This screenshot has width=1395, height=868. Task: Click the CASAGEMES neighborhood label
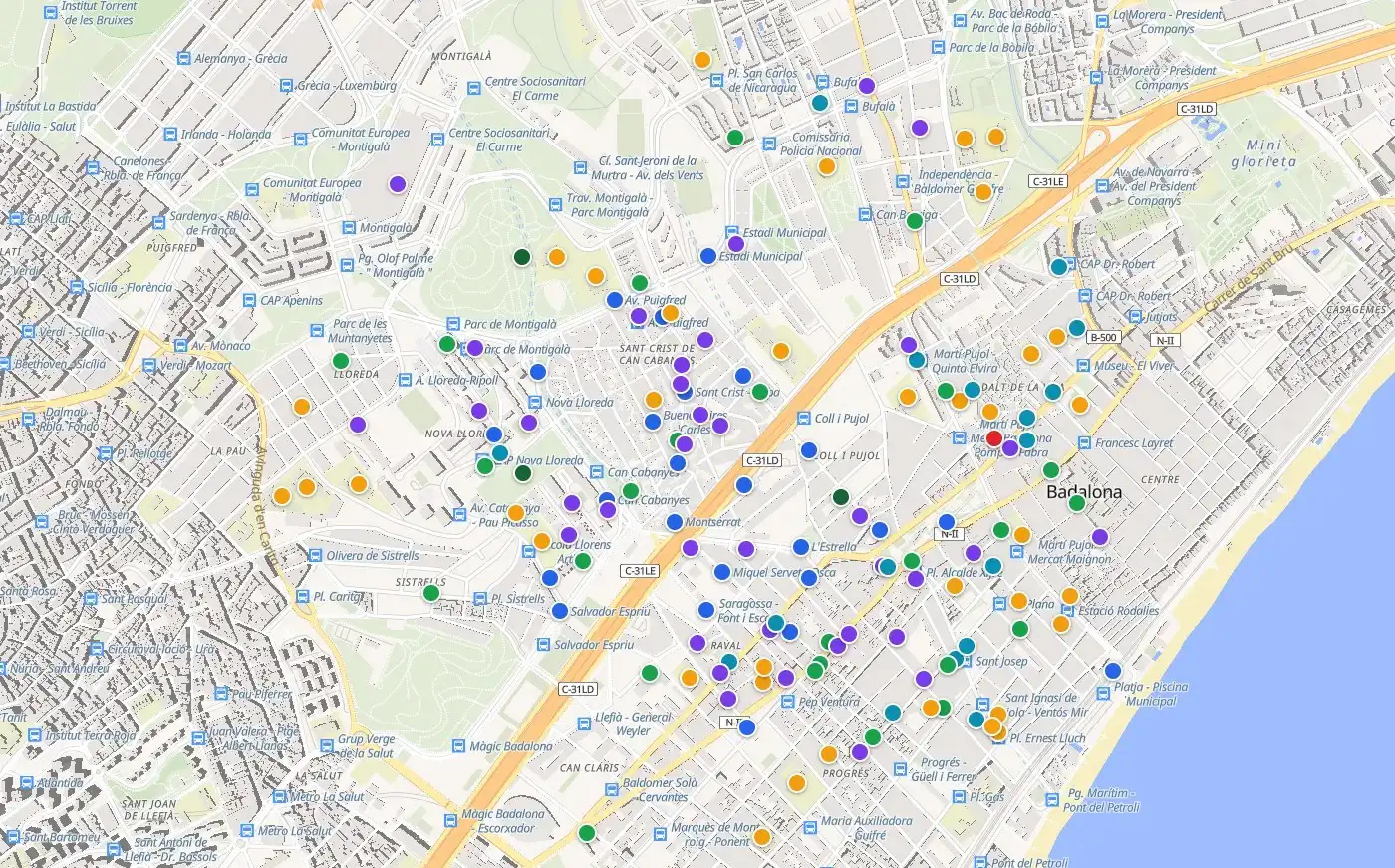[1356, 310]
